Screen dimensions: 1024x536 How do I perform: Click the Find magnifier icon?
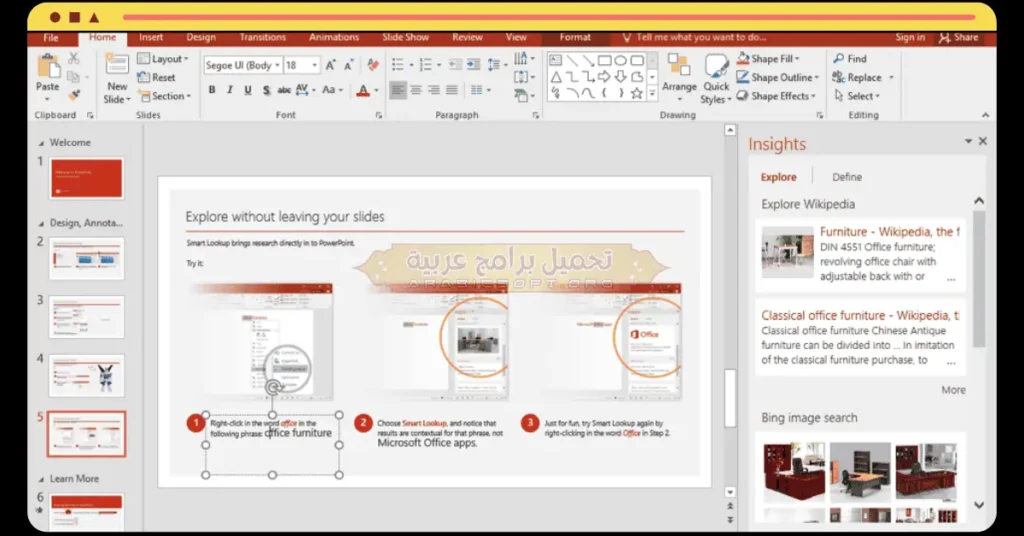click(x=838, y=59)
